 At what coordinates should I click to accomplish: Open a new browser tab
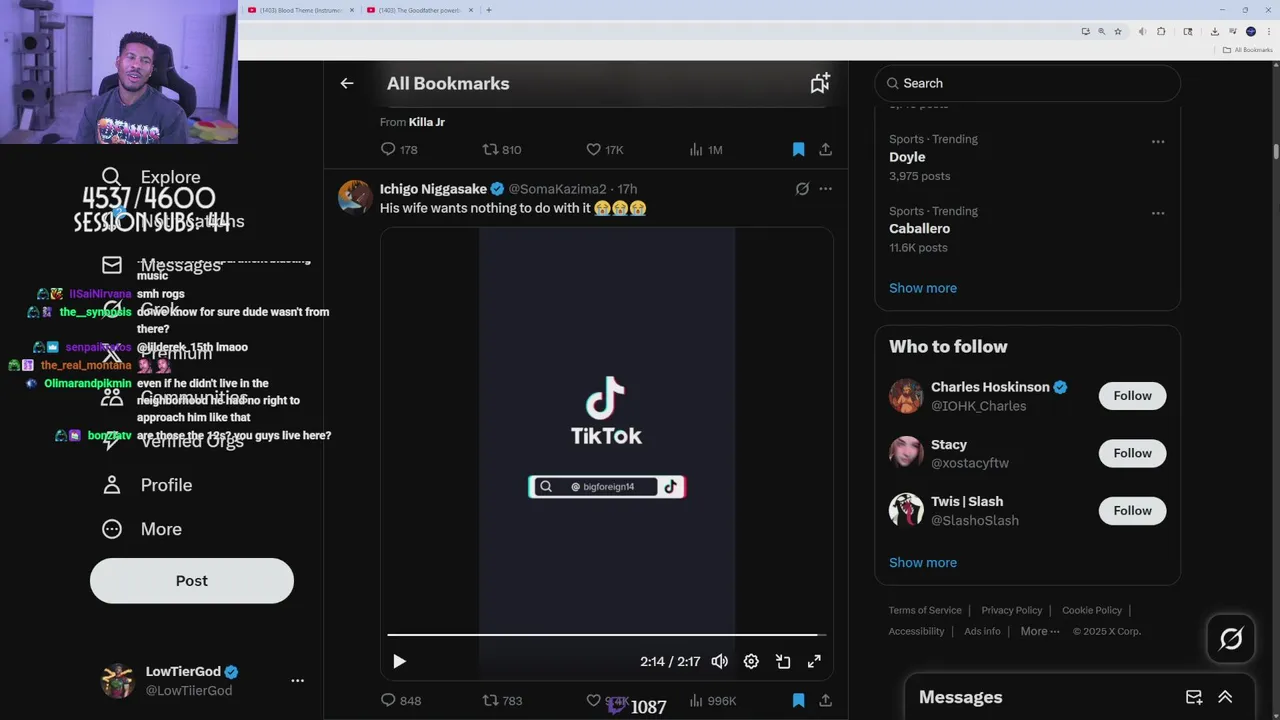pyautogui.click(x=488, y=10)
